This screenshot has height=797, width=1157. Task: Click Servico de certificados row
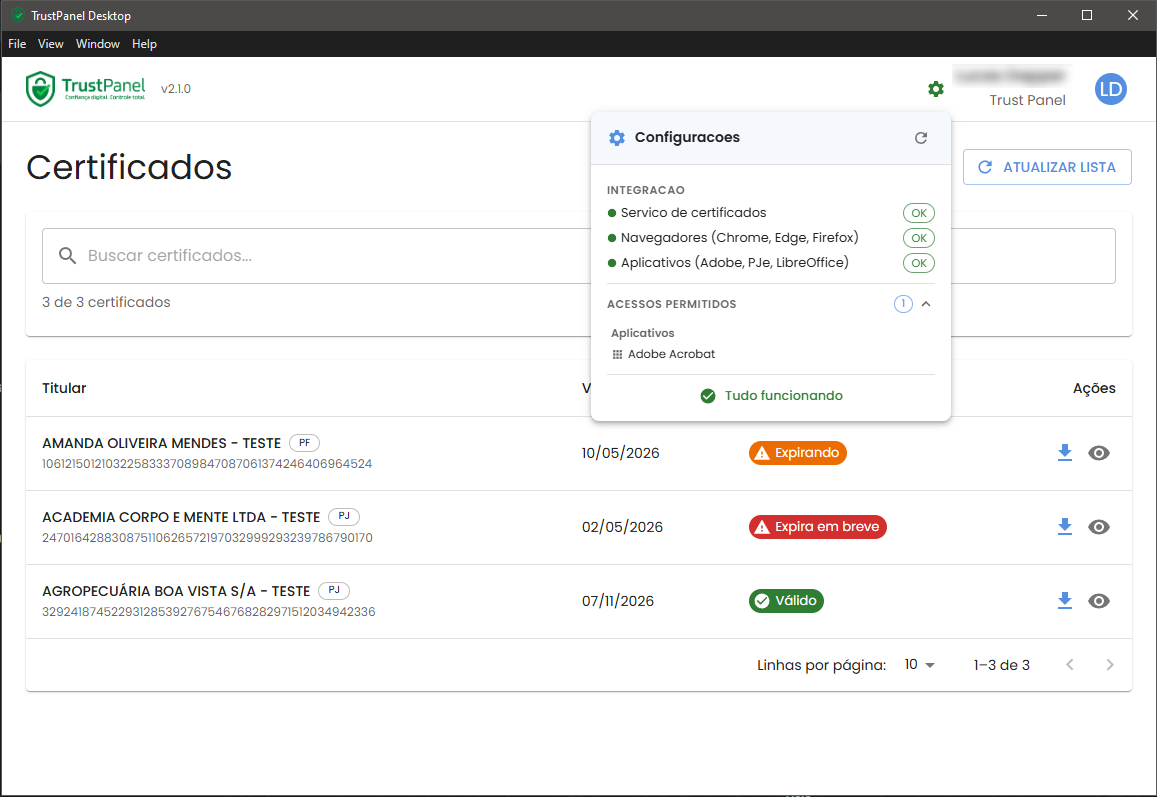(x=770, y=213)
